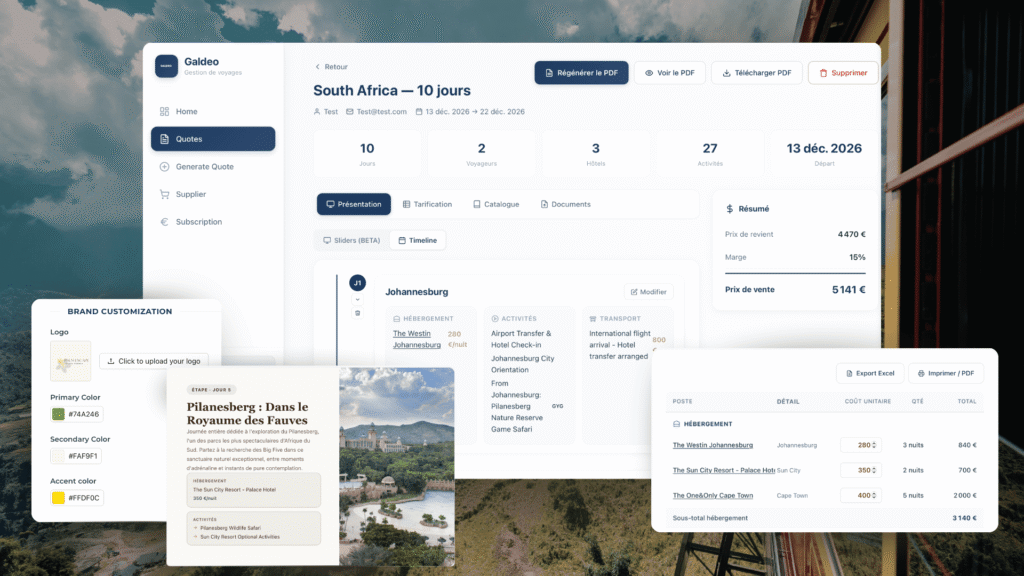Open Subscription euro icon in sidebar
The image size is (1024, 576).
[x=164, y=222]
